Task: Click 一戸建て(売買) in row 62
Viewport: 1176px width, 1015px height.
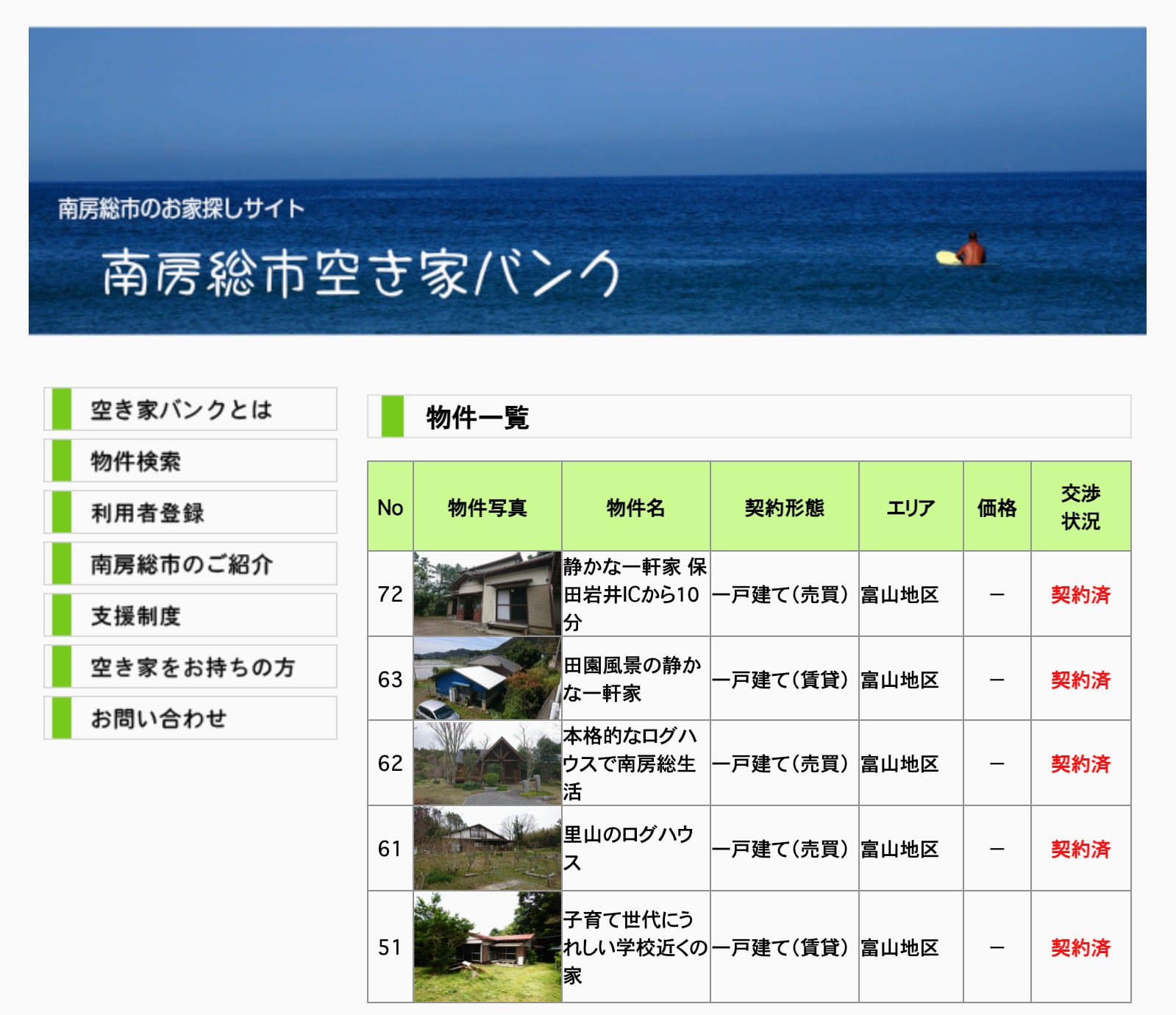Action: 780,763
